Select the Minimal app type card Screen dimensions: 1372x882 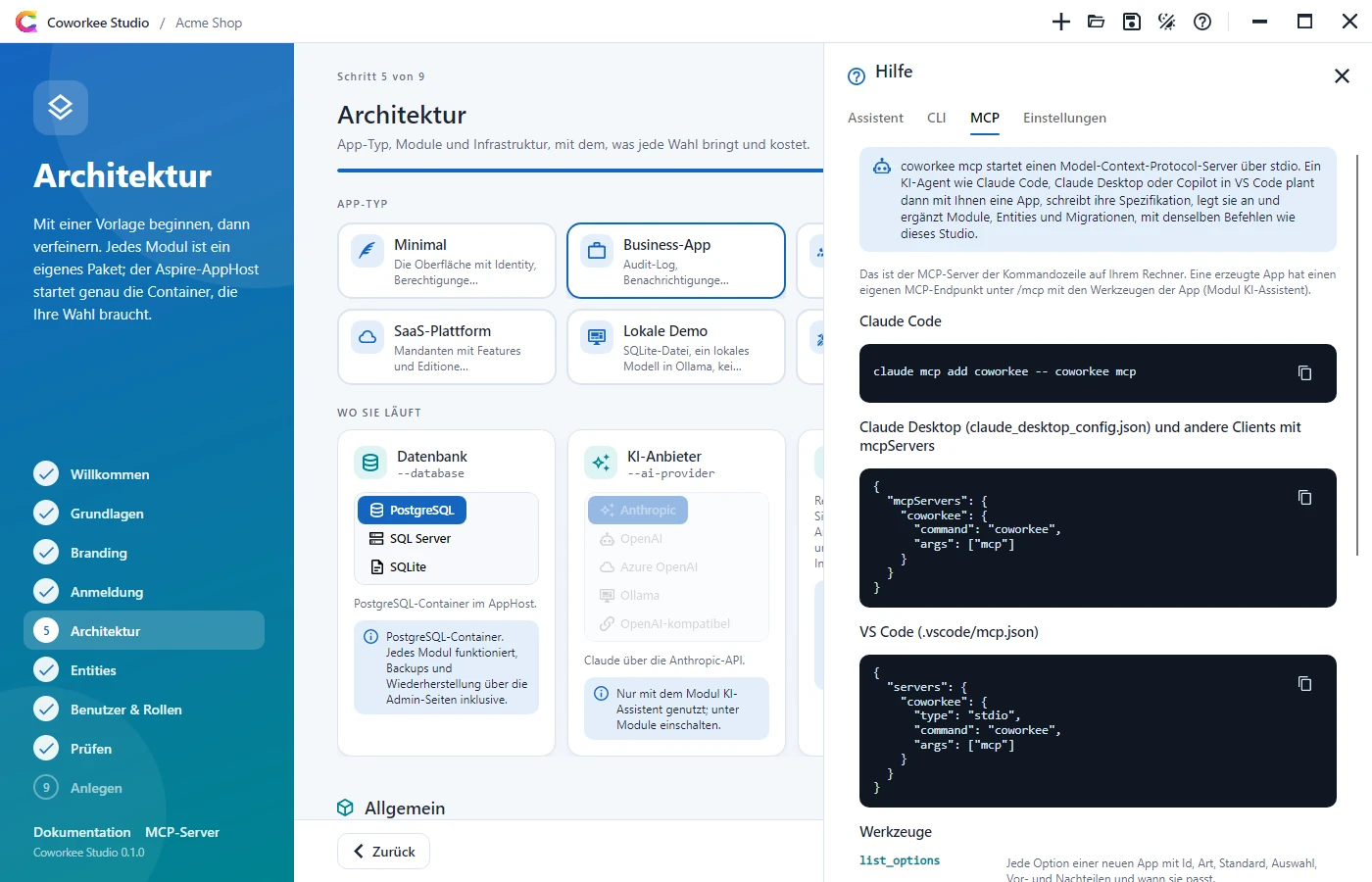447,261
